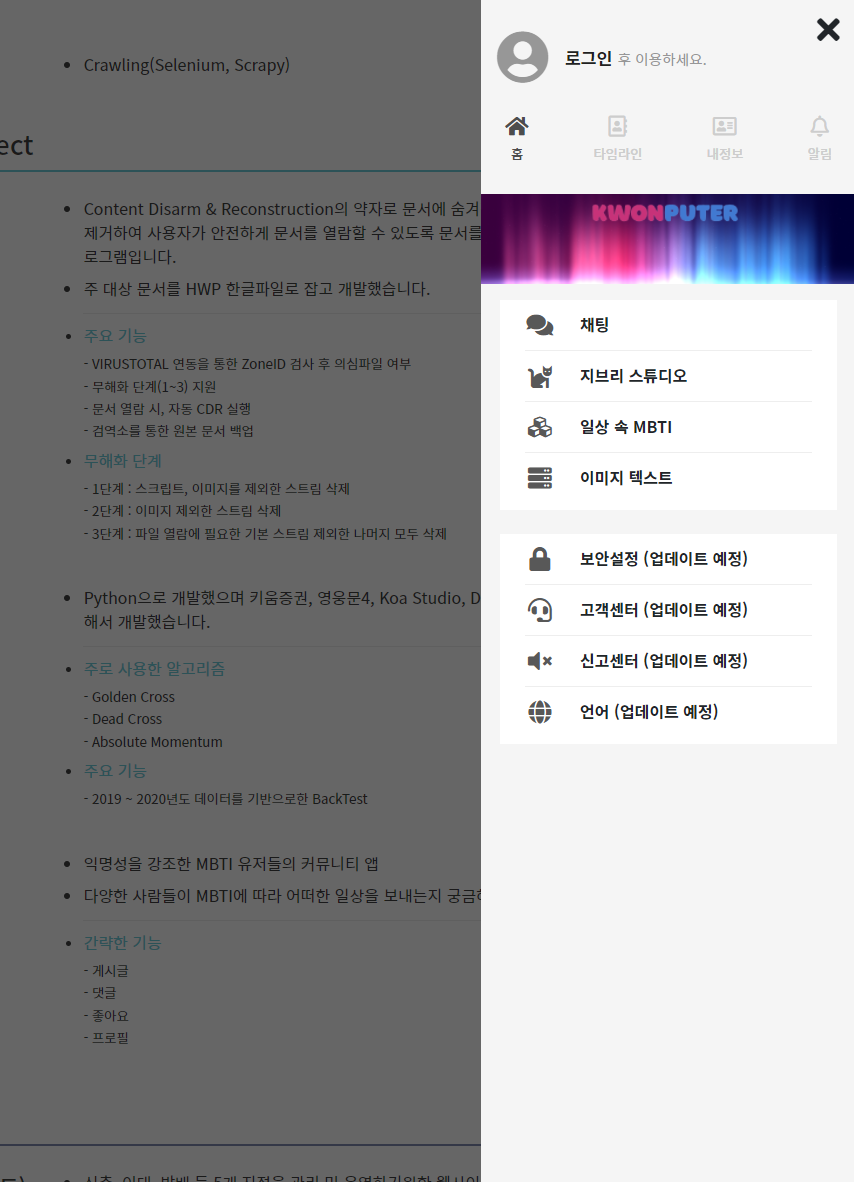Switch to the 타임라인 tab label
The height and width of the screenshot is (1182, 854).
click(617, 154)
